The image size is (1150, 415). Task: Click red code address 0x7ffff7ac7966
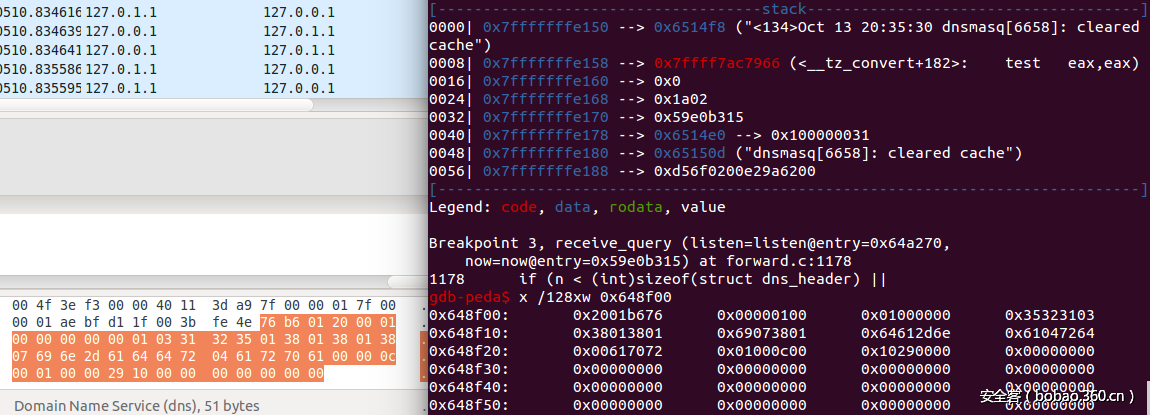tap(717, 63)
